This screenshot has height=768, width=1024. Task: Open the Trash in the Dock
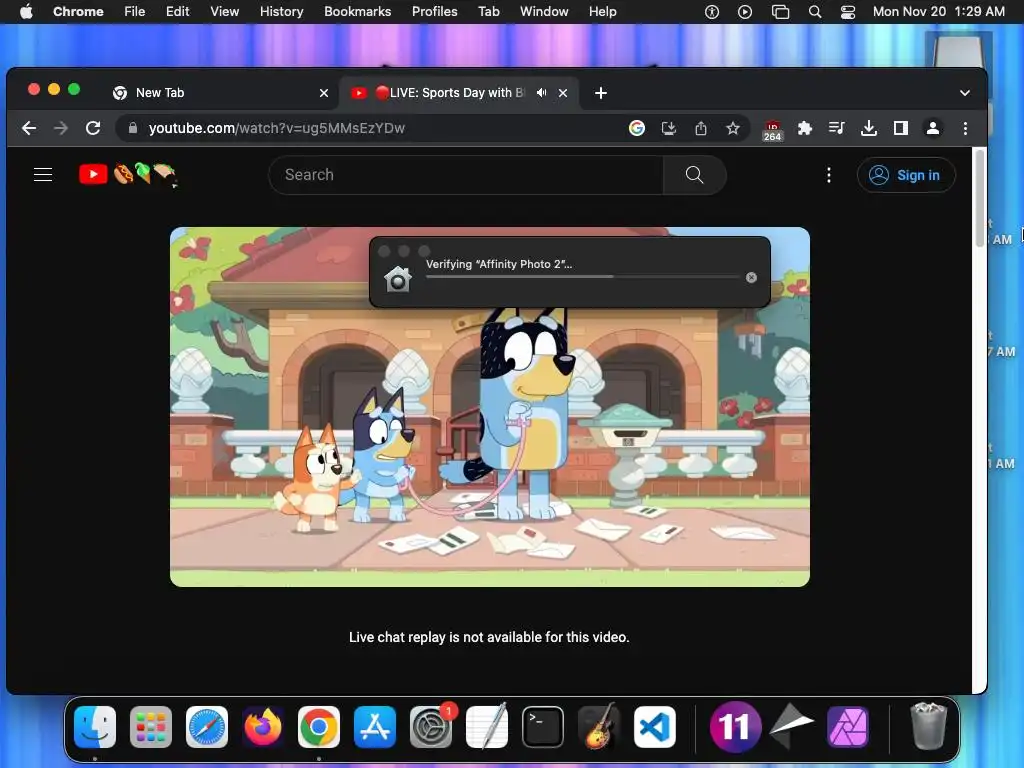[929, 726]
